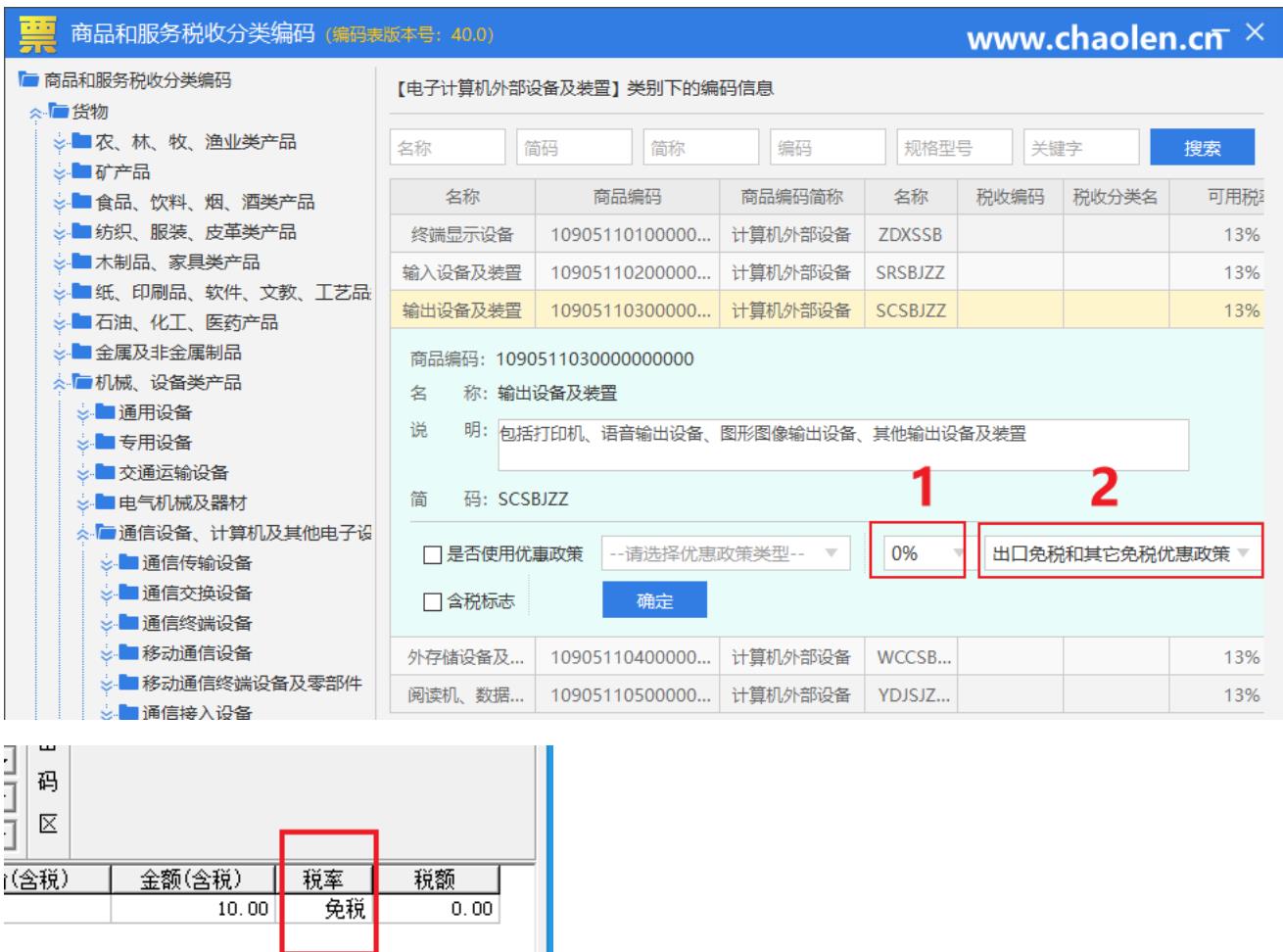1283x952 pixels.
Task: Click folder icon beside 矿产品
Action: click(82, 172)
